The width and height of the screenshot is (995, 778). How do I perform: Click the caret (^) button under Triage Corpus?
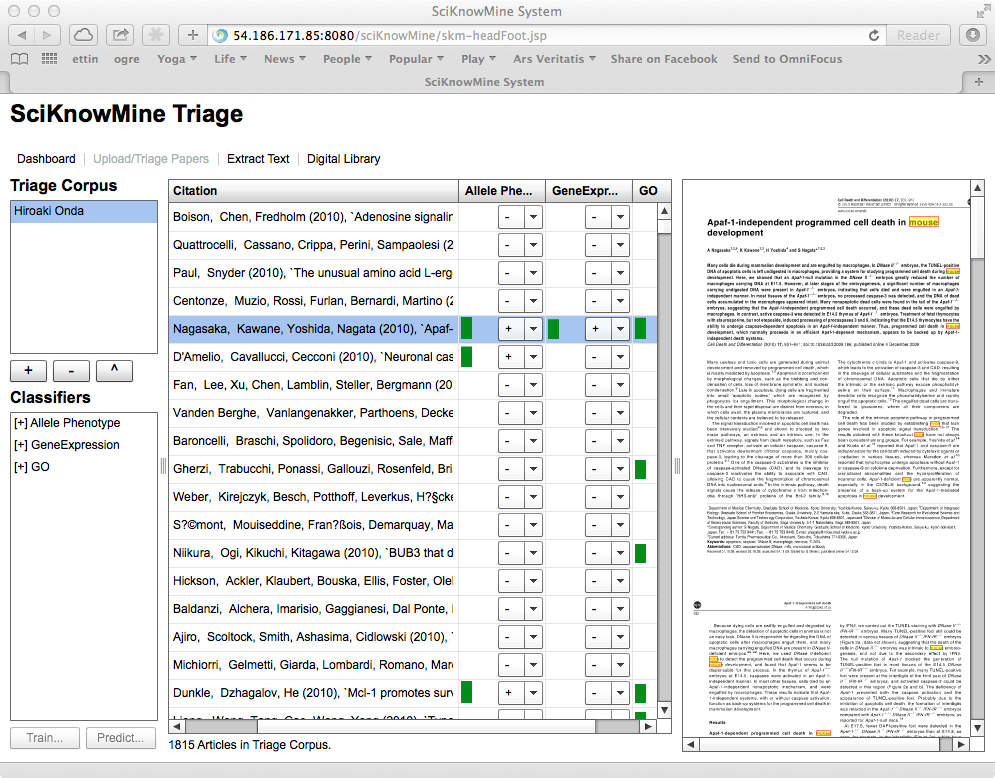pos(114,371)
